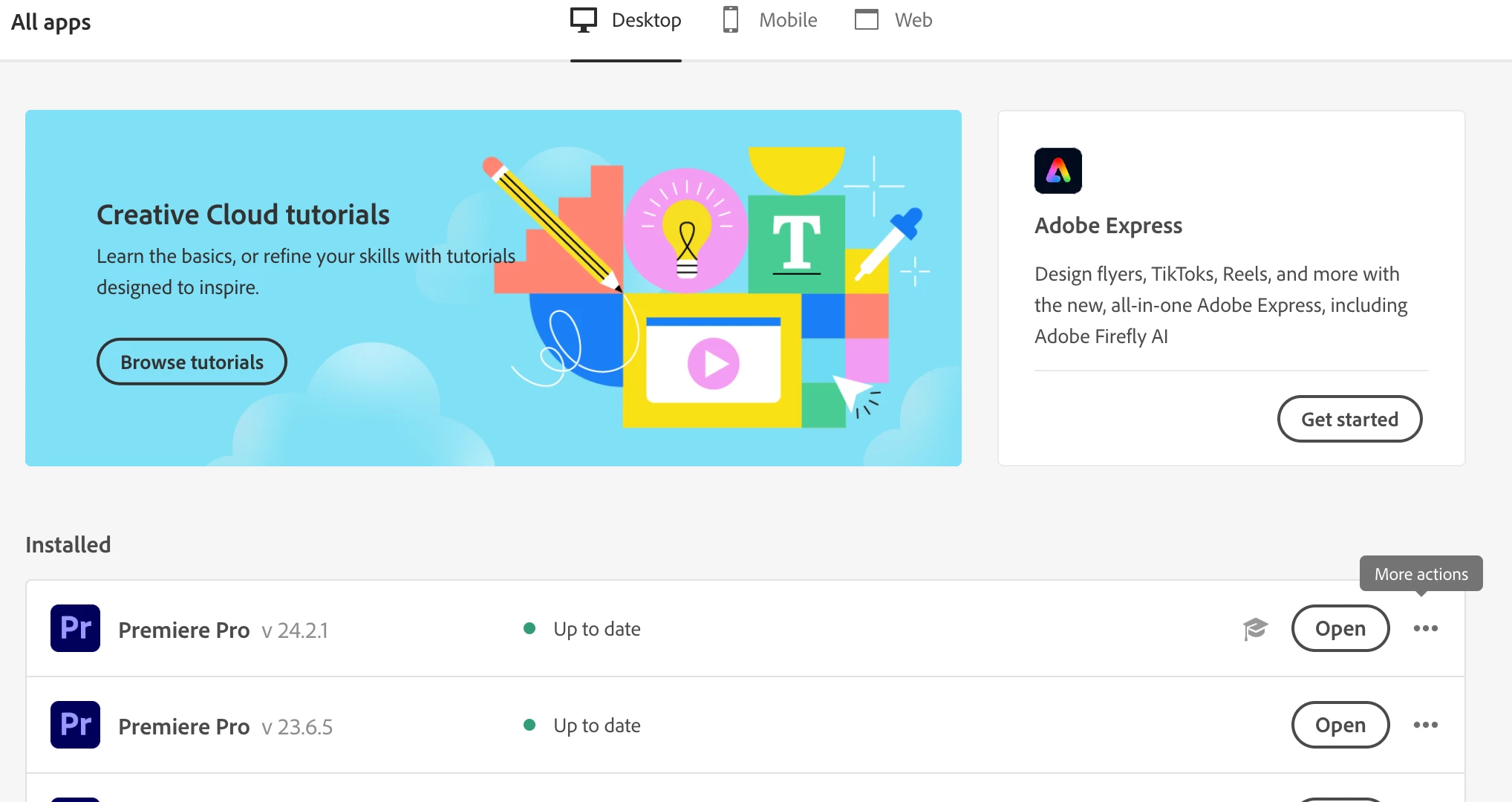Click Get started for Adobe Express
Viewport: 1512px width, 802px height.
pyautogui.click(x=1349, y=420)
